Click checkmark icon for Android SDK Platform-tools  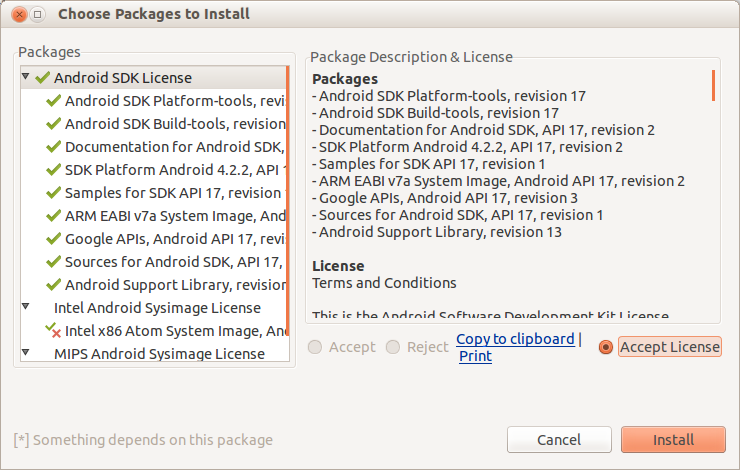tap(53, 101)
